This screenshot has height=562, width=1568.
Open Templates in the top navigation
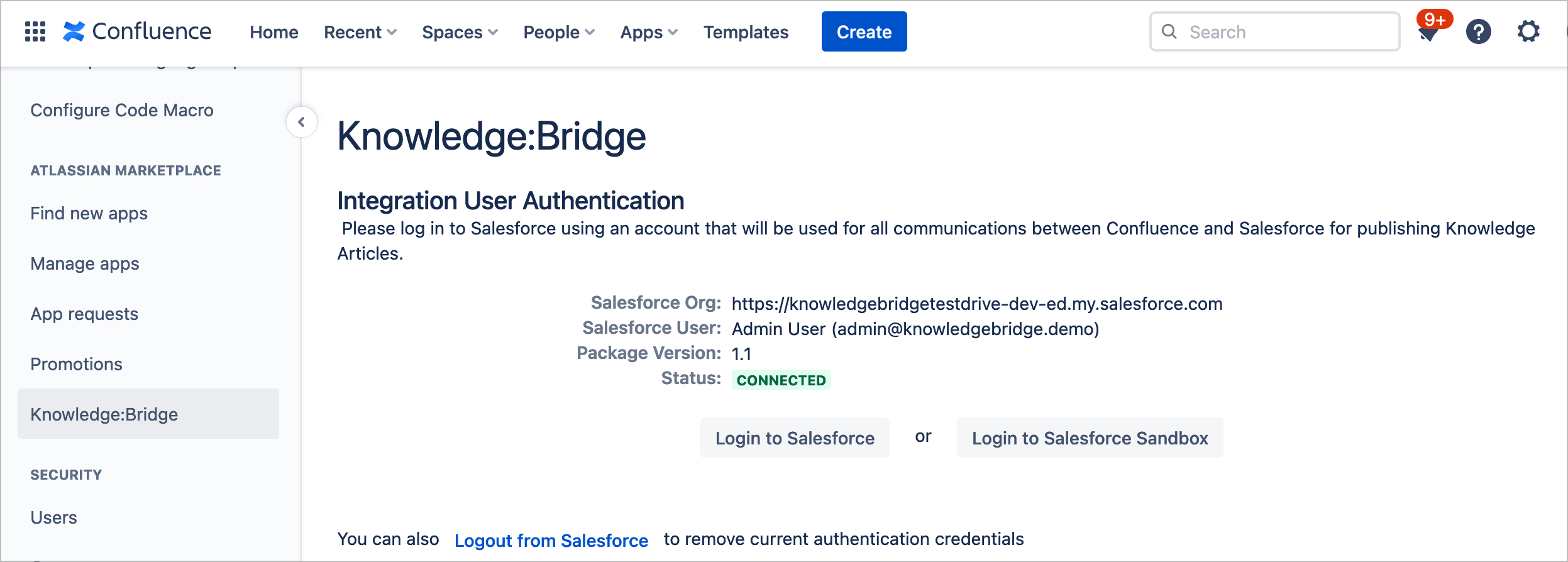click(746, 32)
